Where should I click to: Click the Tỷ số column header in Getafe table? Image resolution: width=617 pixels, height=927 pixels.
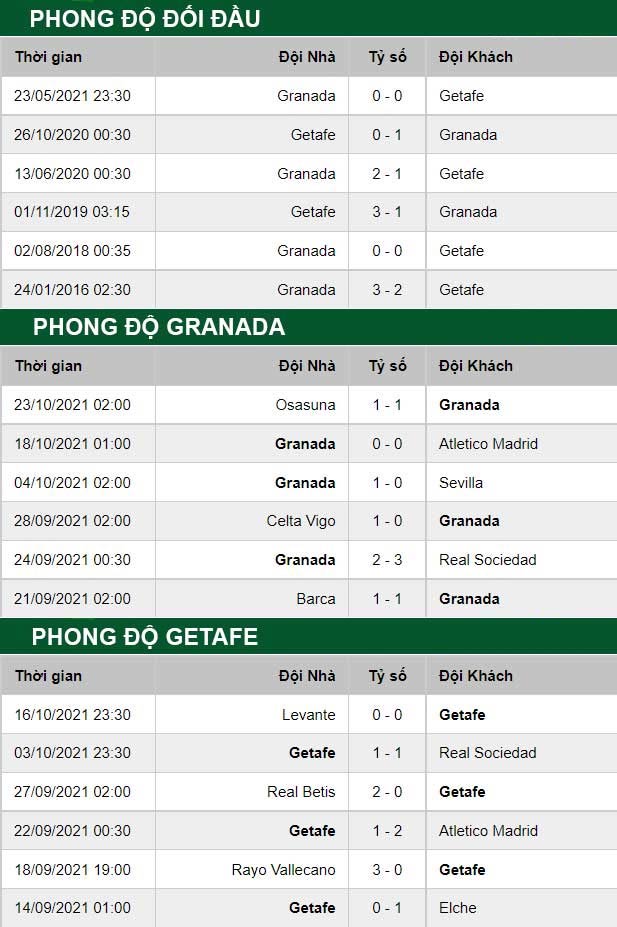tap(388, 676)
